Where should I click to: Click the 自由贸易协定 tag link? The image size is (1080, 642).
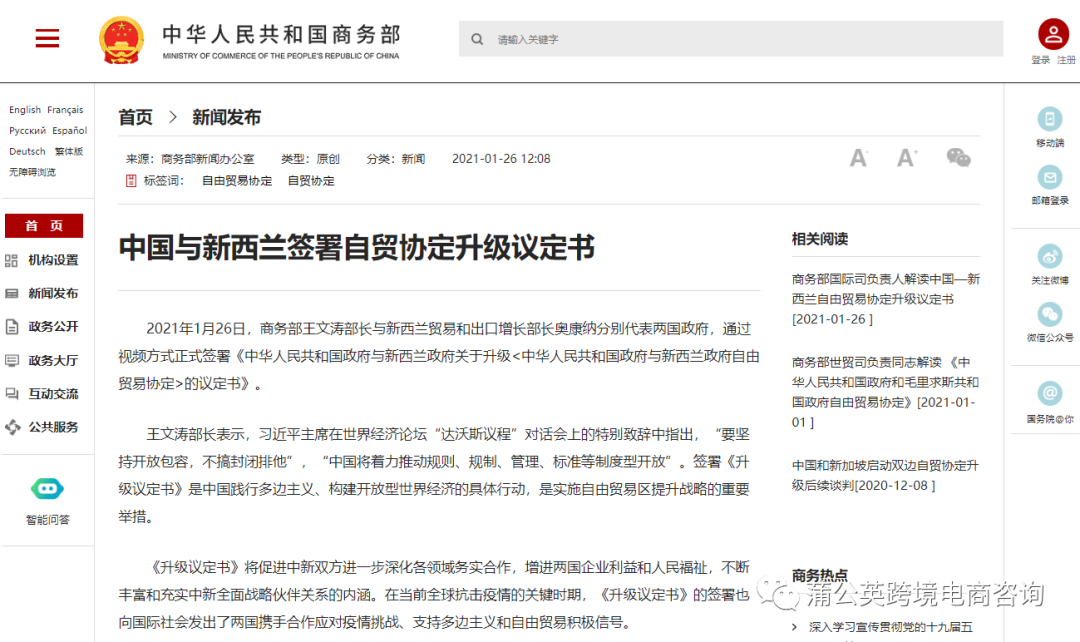pyautogui.click(x=236, y=180)
